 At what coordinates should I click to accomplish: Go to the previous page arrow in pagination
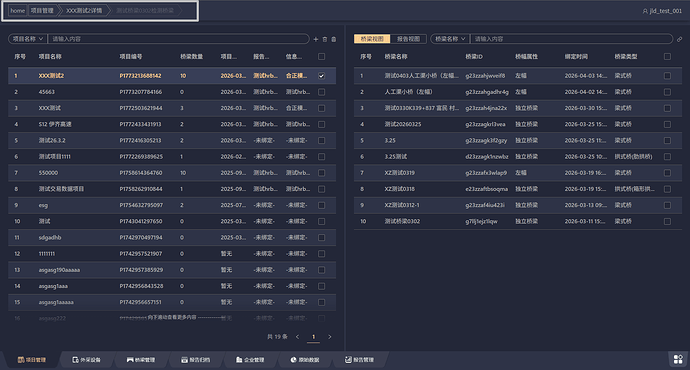297,337
